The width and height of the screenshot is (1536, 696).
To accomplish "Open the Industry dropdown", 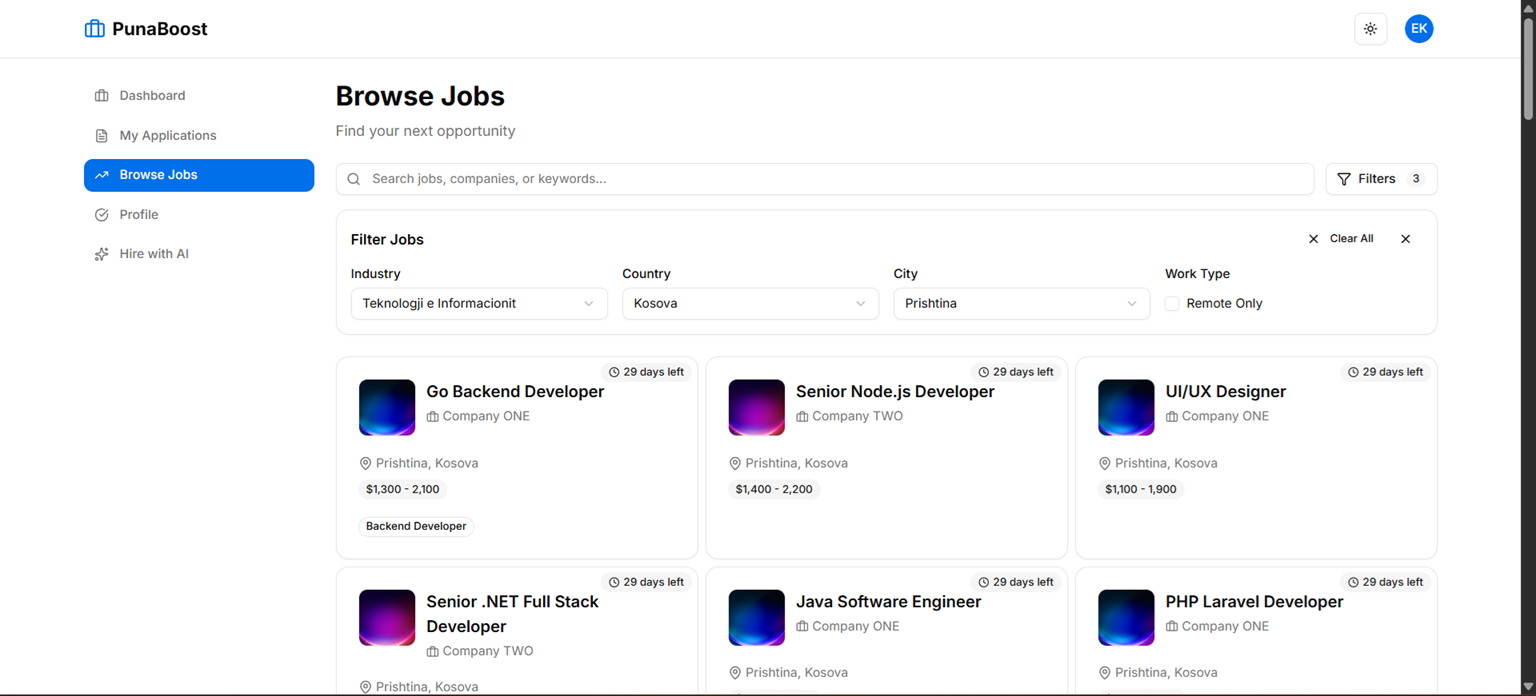I will 479,303.
